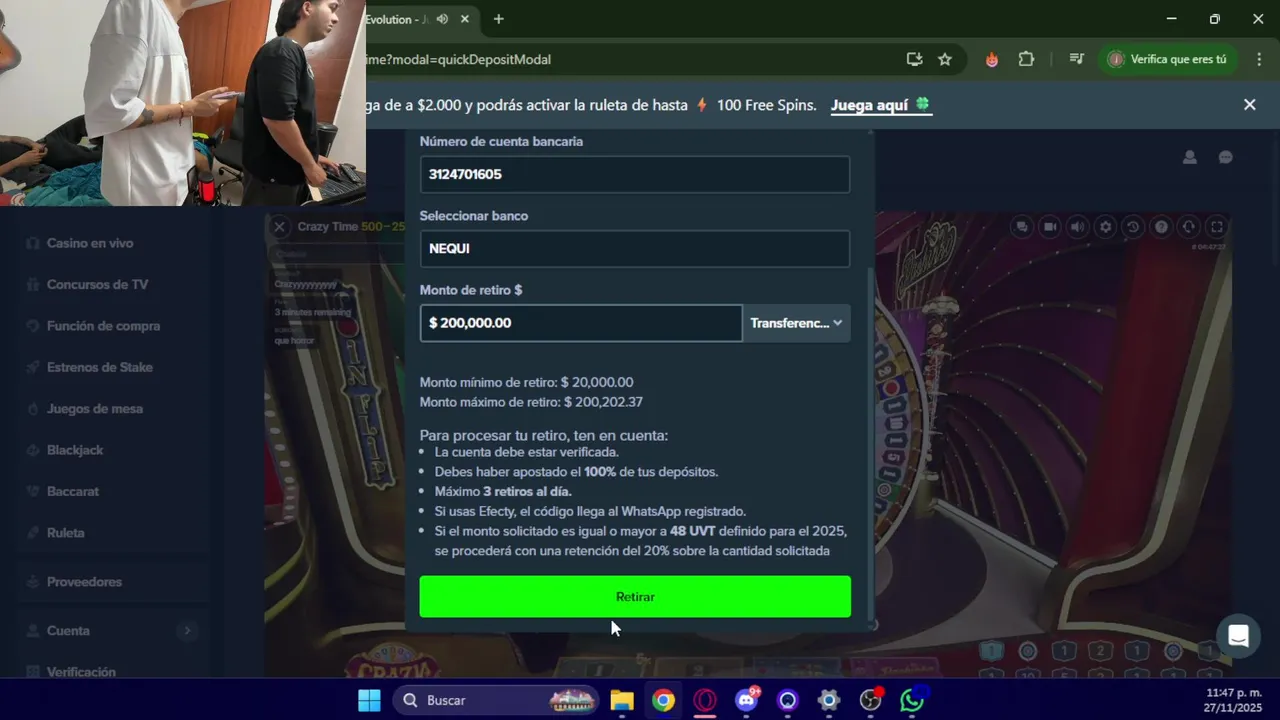Enter fullscreen with the game expand icon

point(1217,227)
